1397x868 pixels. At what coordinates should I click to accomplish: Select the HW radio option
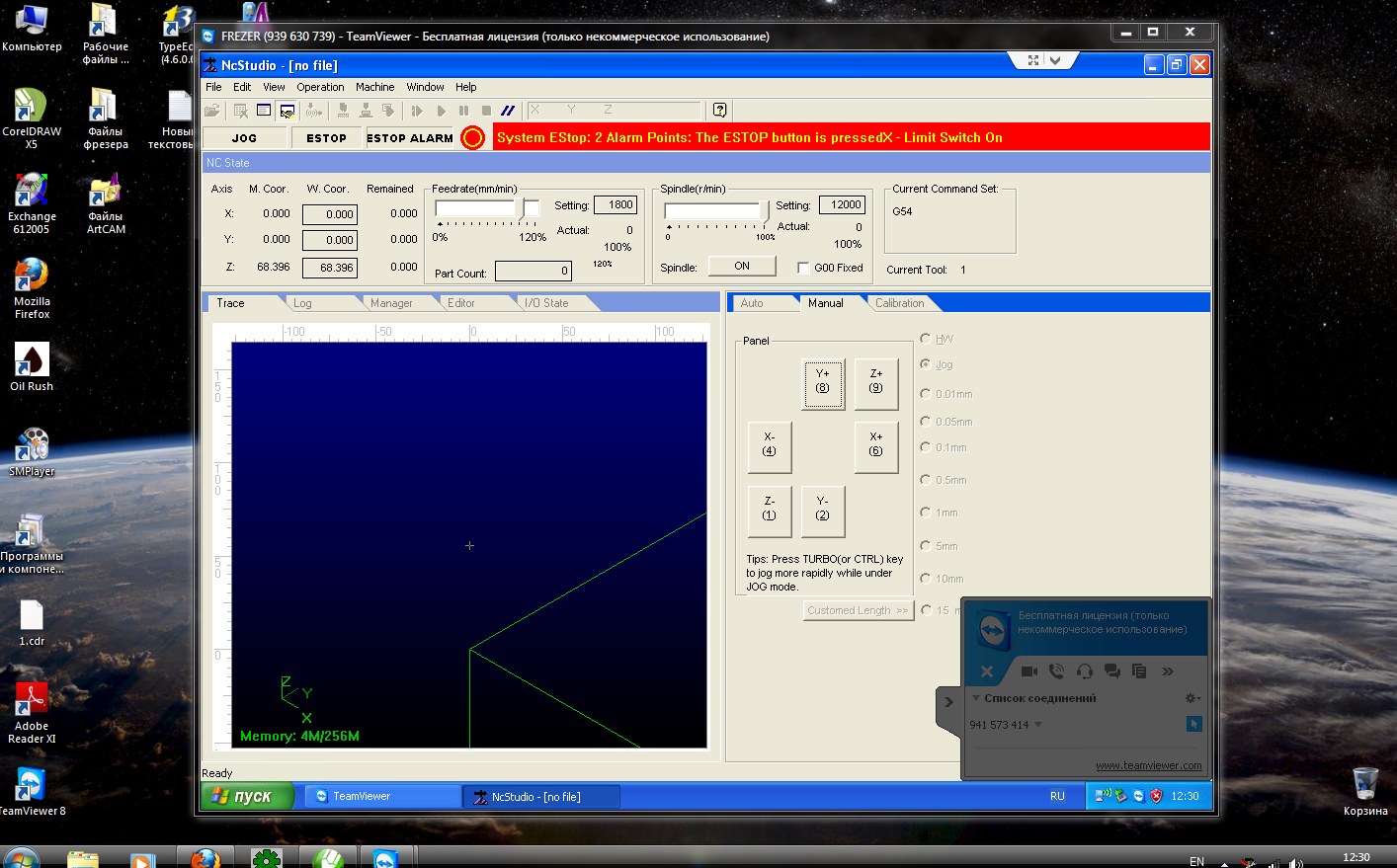click(x=926, y=339)
